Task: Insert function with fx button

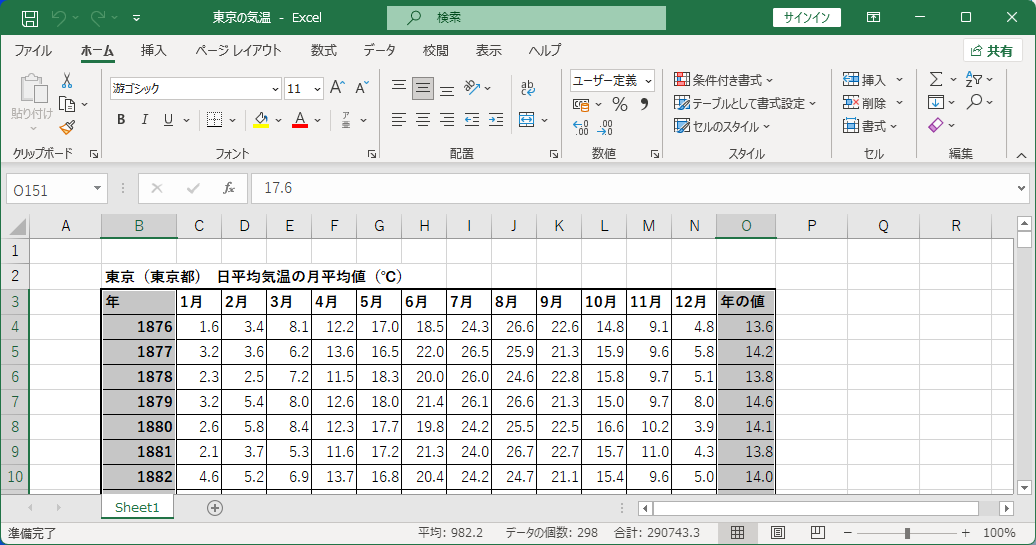Action: [229, 188]
